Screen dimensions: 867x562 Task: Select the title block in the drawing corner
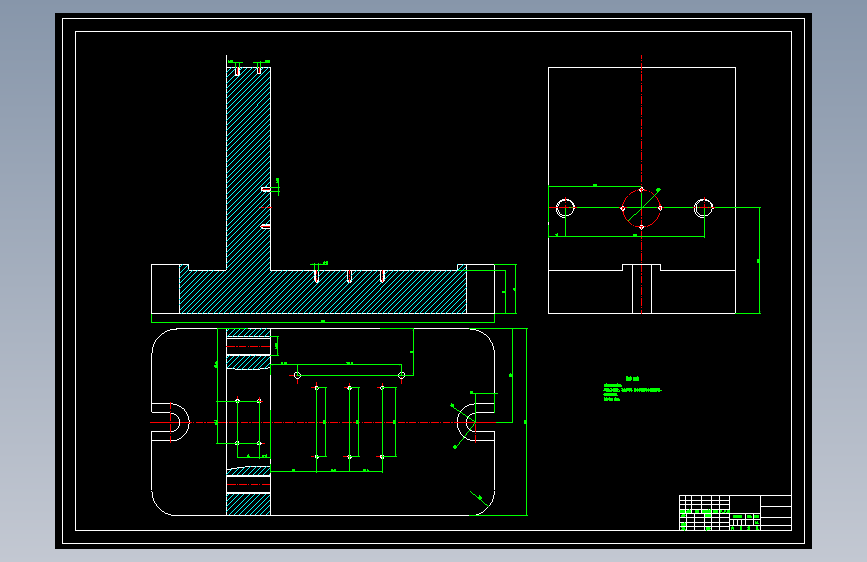735,513
